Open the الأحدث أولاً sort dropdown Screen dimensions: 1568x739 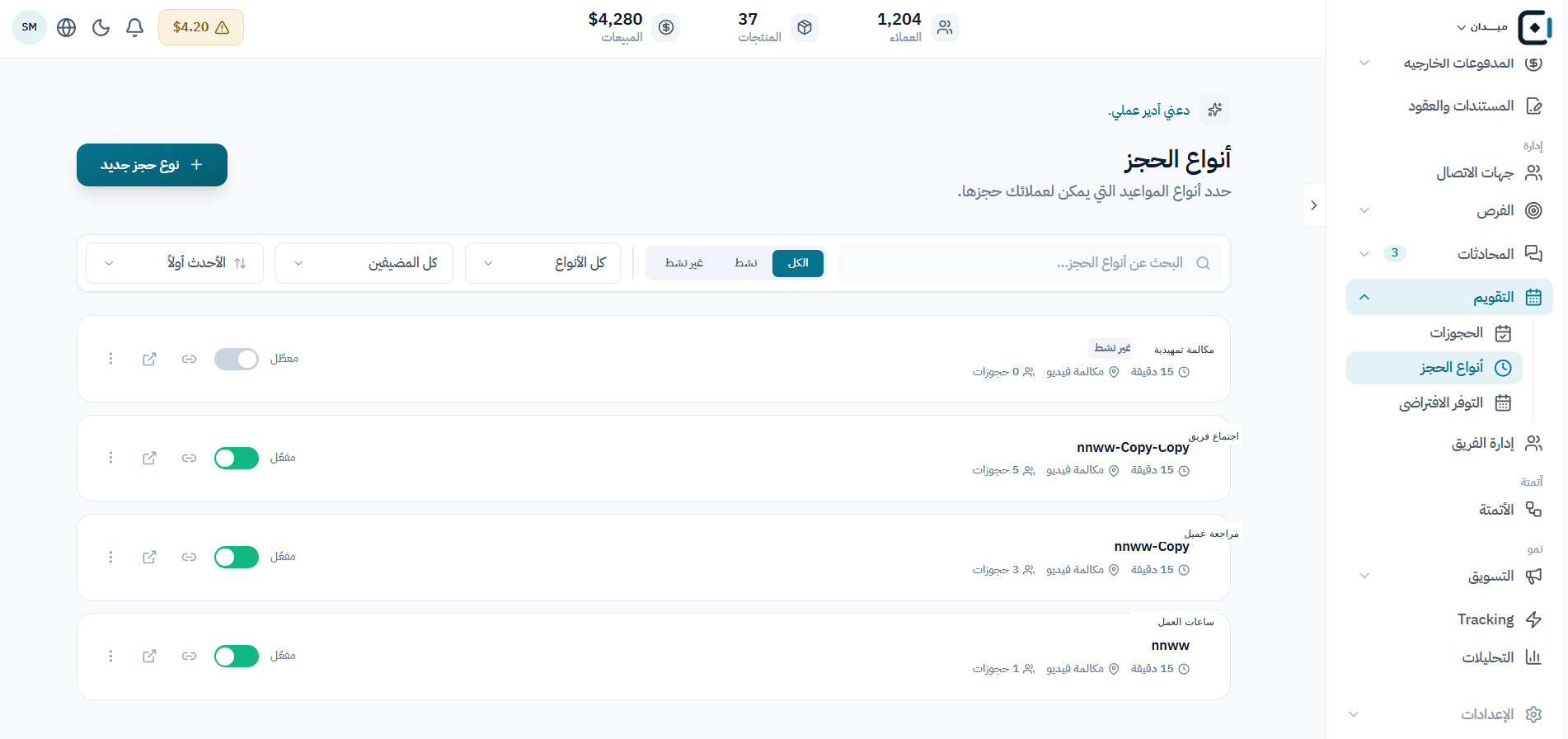point(175,263)
